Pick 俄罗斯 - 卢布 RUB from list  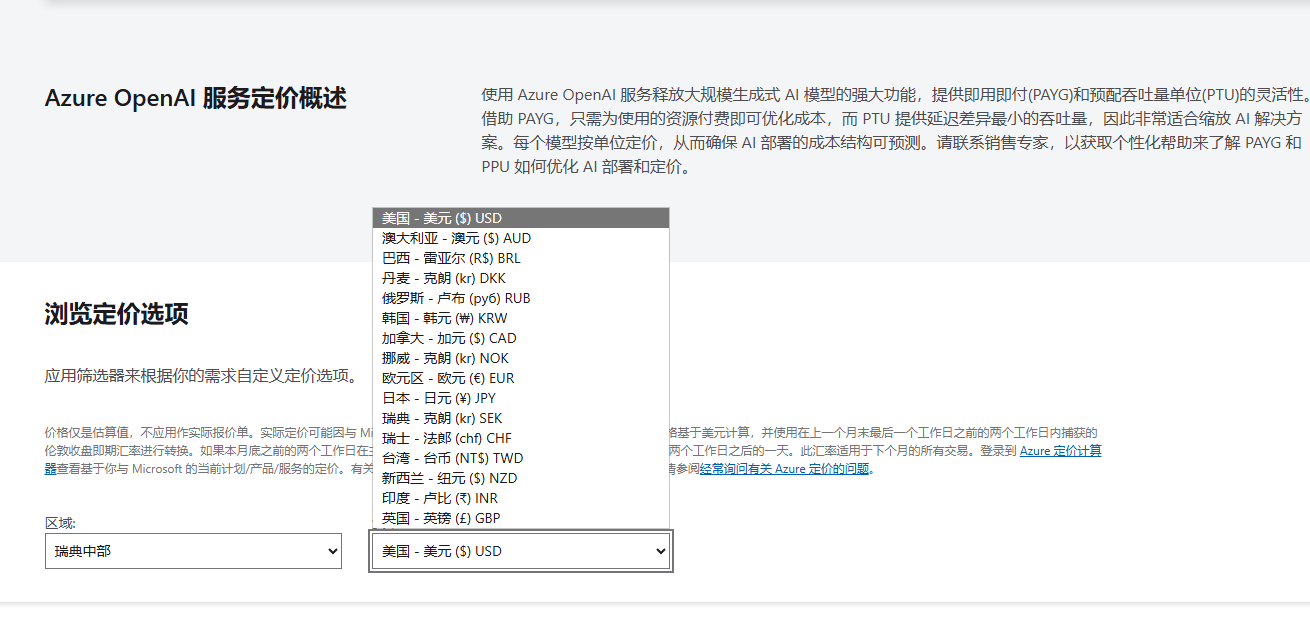point(520,298)
